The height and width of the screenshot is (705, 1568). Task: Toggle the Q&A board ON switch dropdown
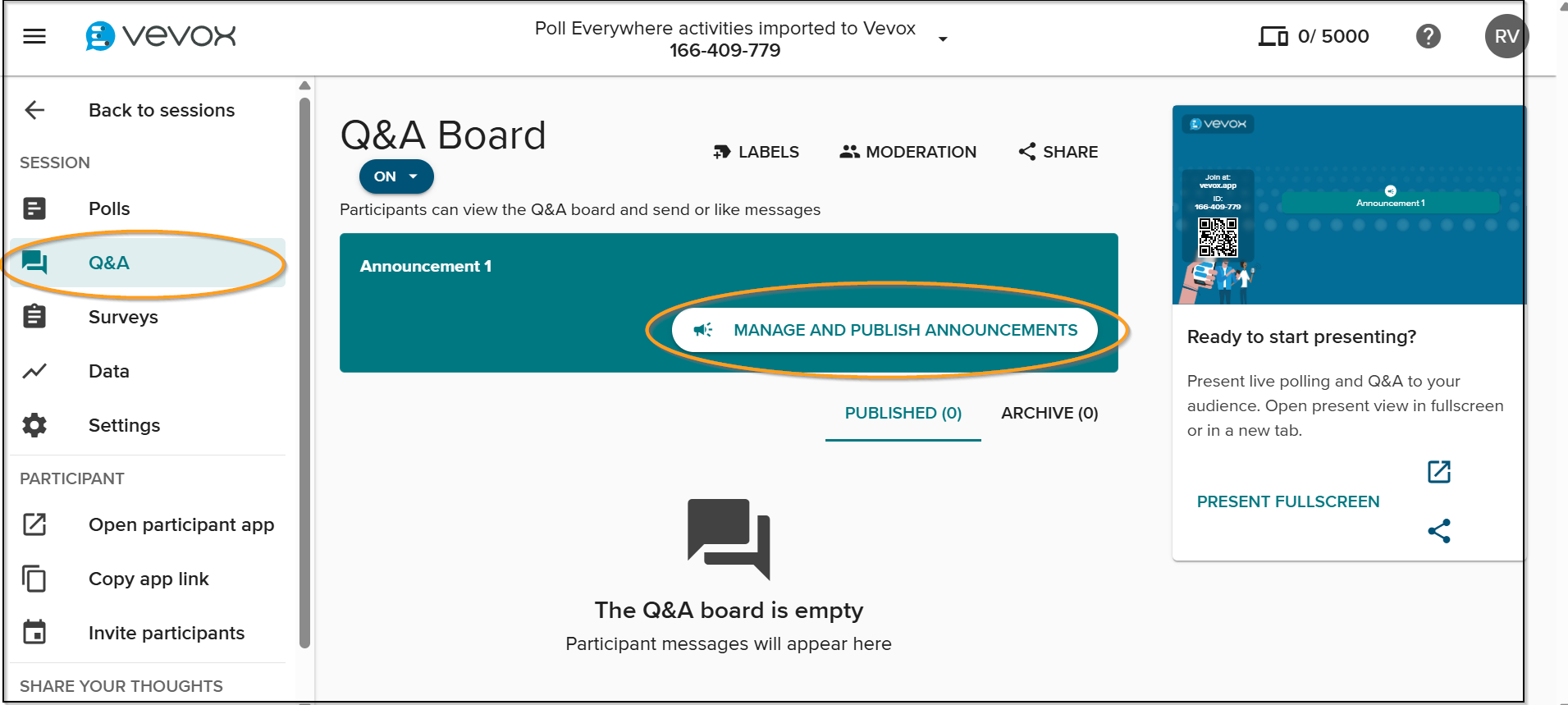pyautogui.click(x=396, y=176)
